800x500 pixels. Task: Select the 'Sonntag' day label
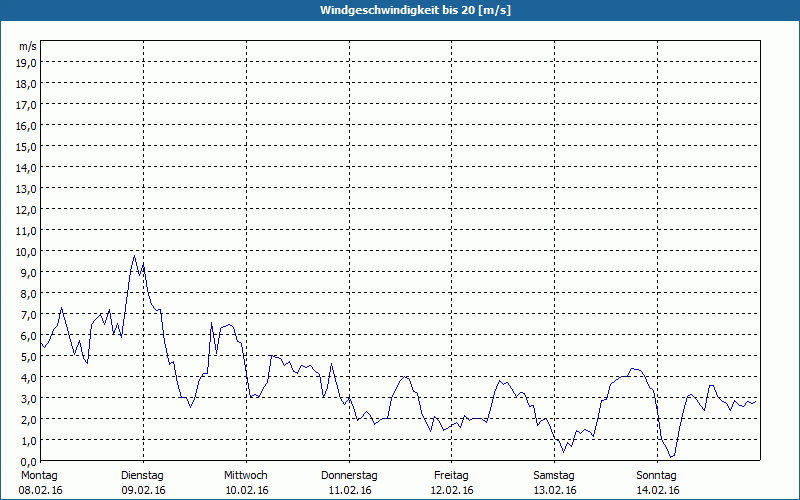(x=657, y=475)
